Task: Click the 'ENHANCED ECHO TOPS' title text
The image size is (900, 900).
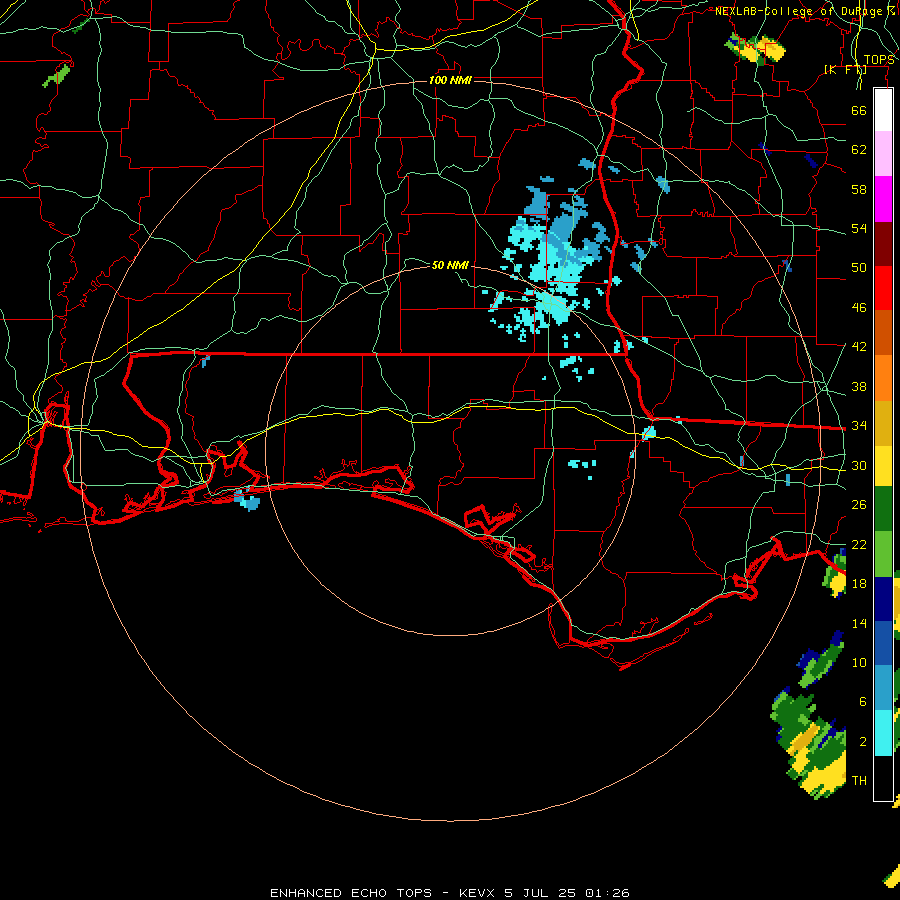Action: tap(351, 893)
